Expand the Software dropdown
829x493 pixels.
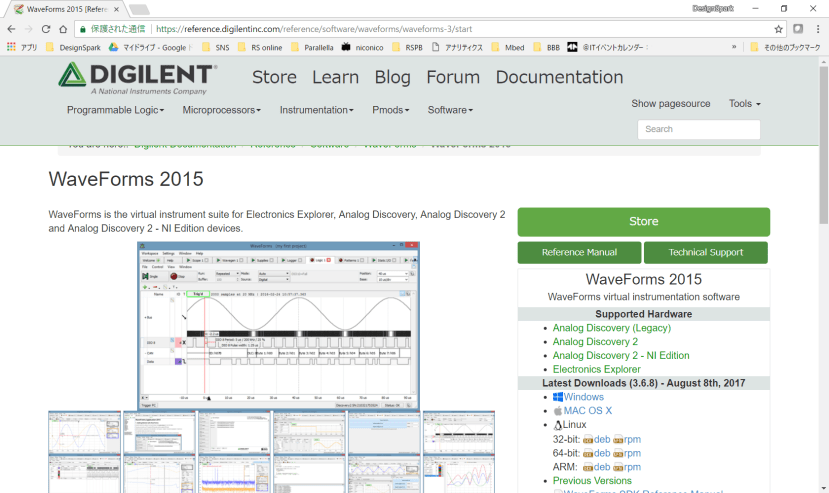450,110
